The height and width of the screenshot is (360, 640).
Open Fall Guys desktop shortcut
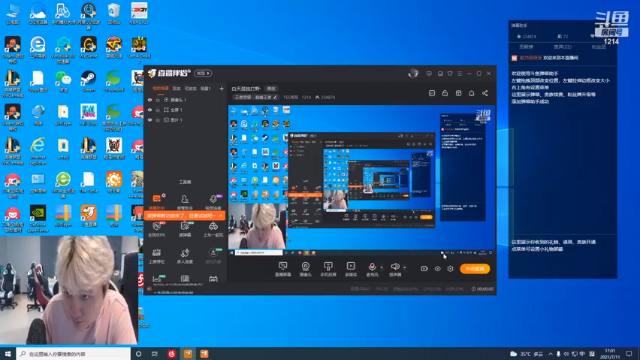pos(88,114)
